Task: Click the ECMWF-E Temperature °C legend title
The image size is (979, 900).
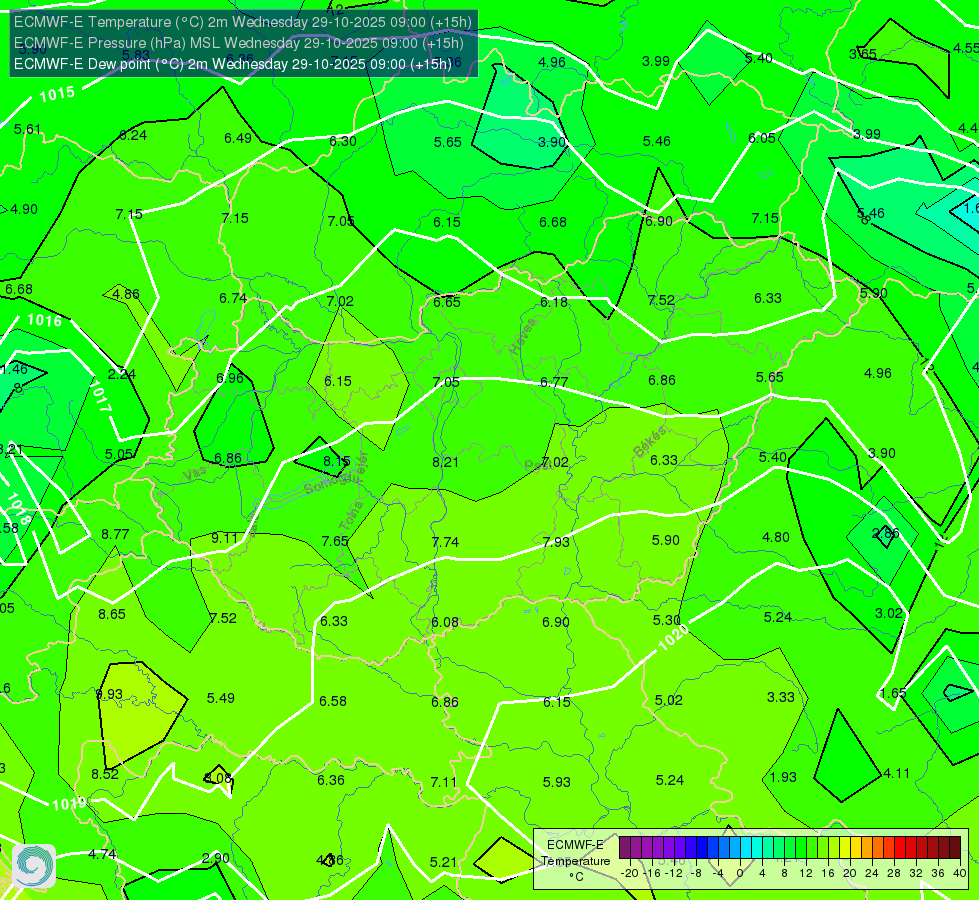Action: click(x=576, y=861)
